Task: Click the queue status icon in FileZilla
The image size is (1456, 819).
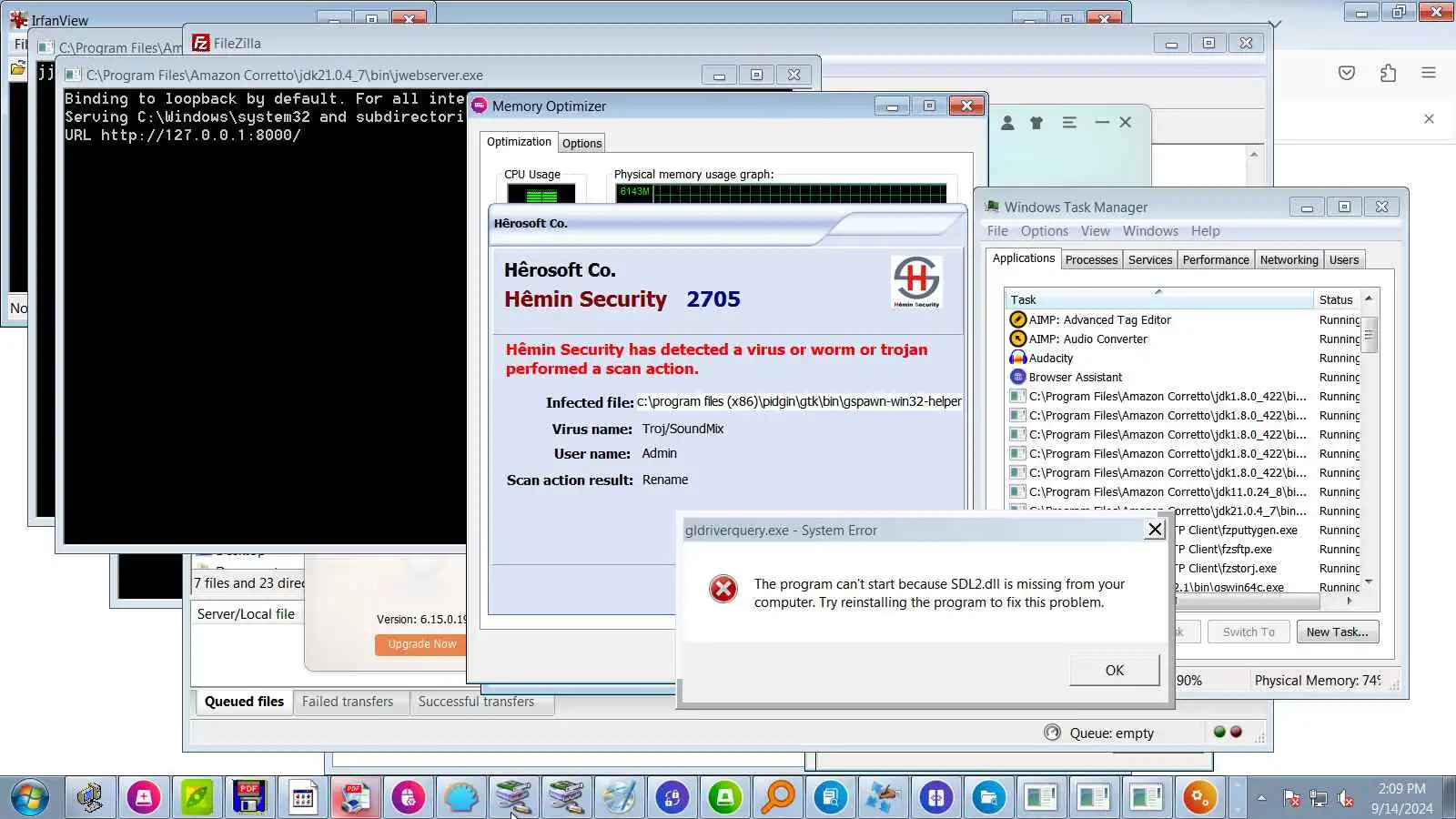Action: pyautogui.click(x=1053, y=733)
